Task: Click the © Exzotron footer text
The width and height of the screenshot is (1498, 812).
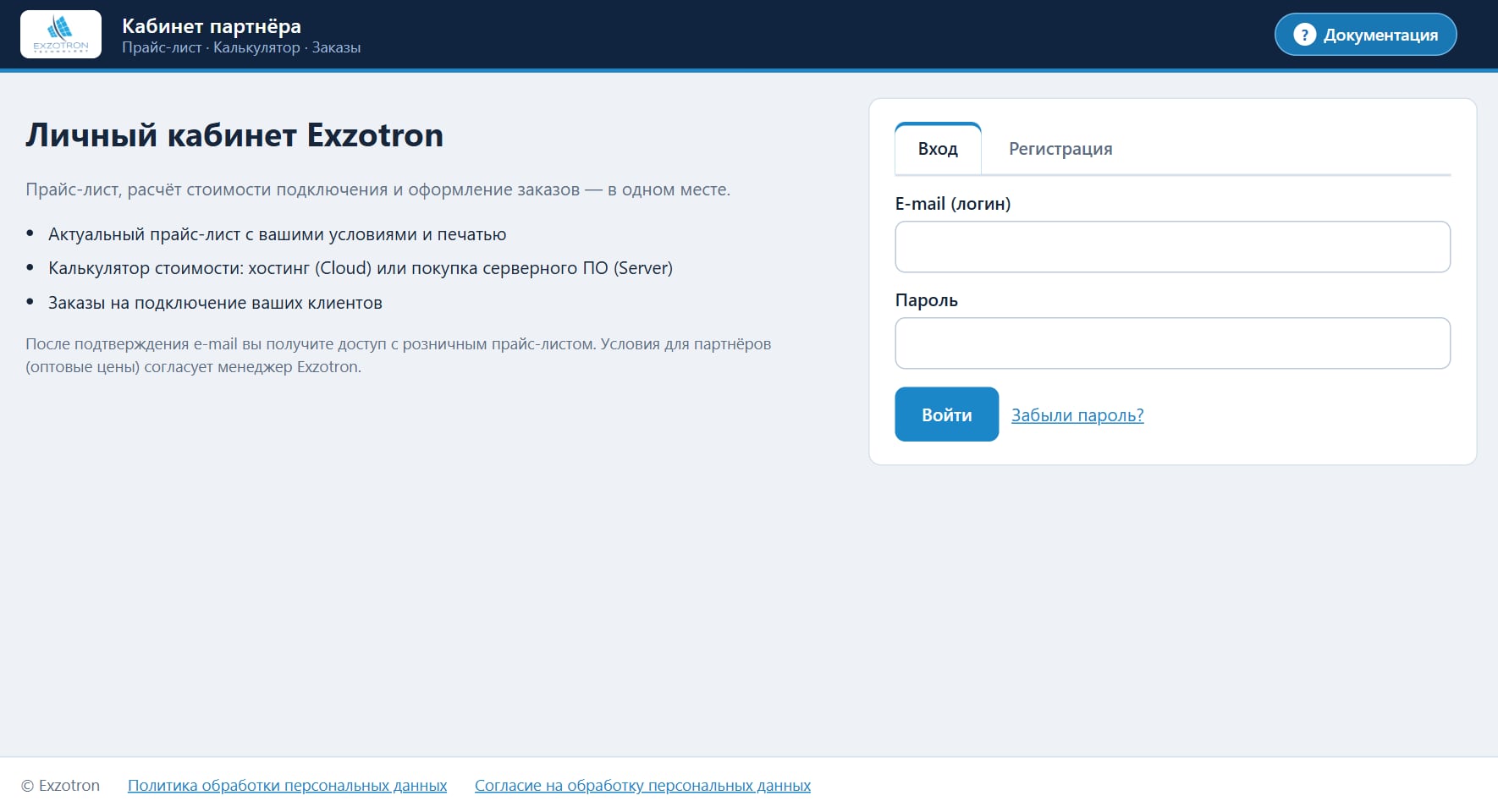Action: tap(61, 786)
